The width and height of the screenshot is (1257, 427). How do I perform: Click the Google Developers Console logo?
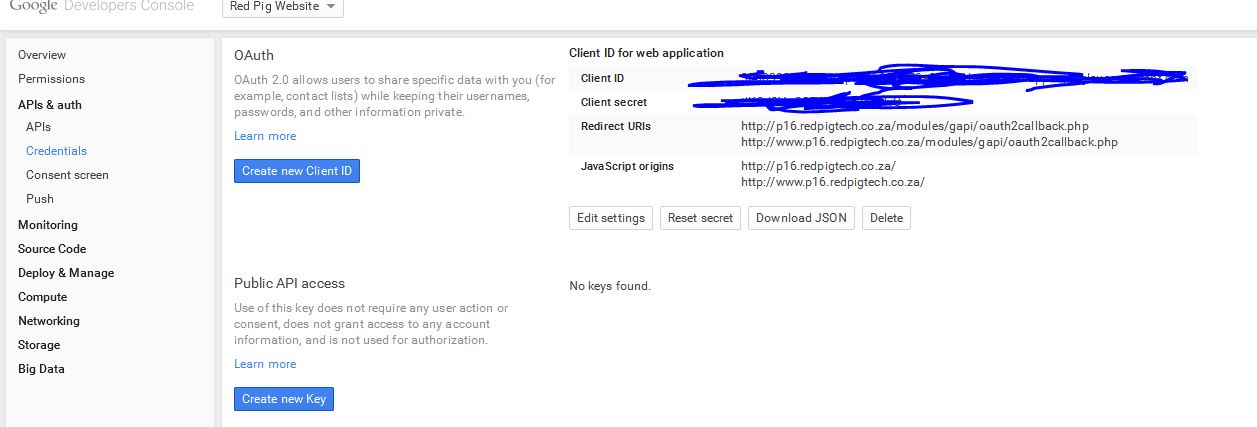point(102,6)
